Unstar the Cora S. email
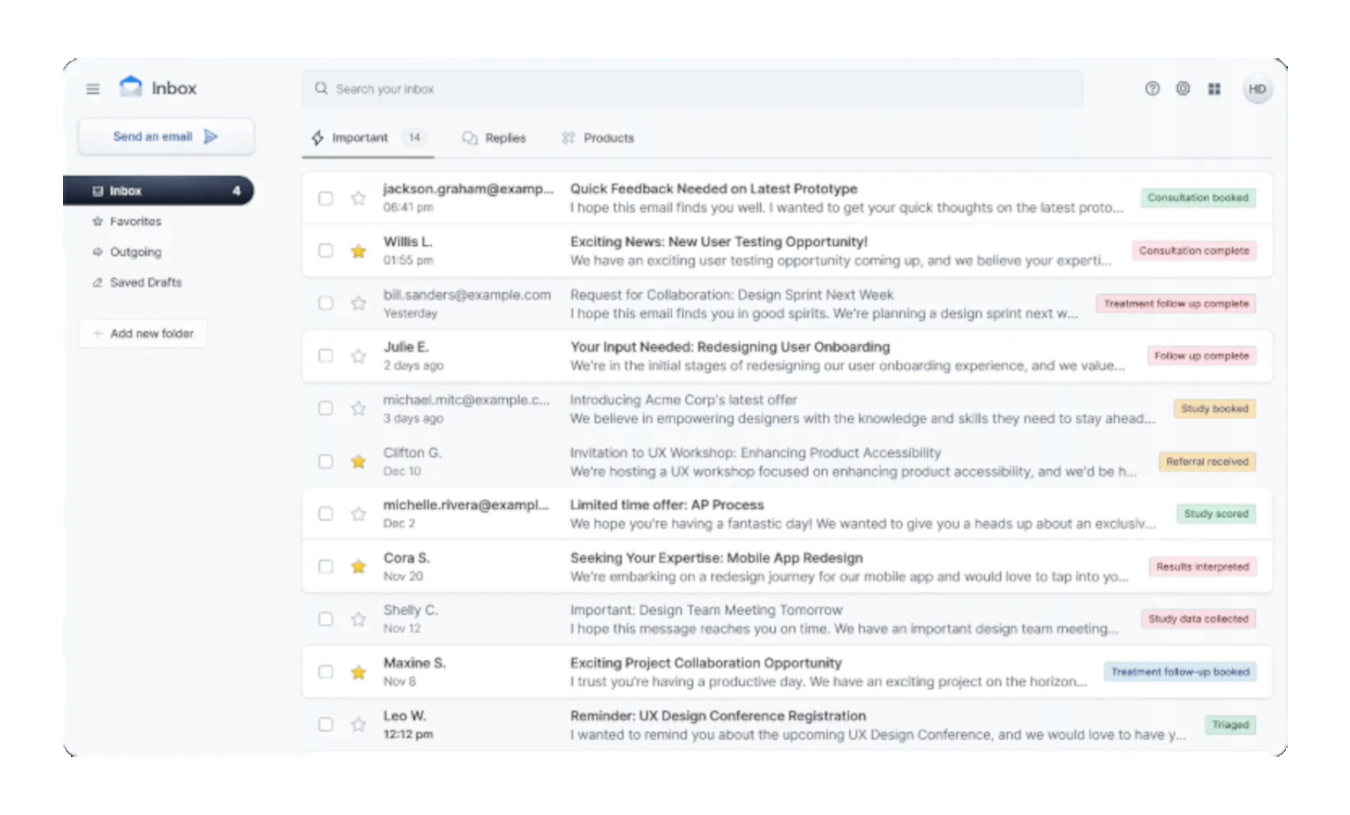This screenshot has height=815, width=1350. [x=358, y=566]
